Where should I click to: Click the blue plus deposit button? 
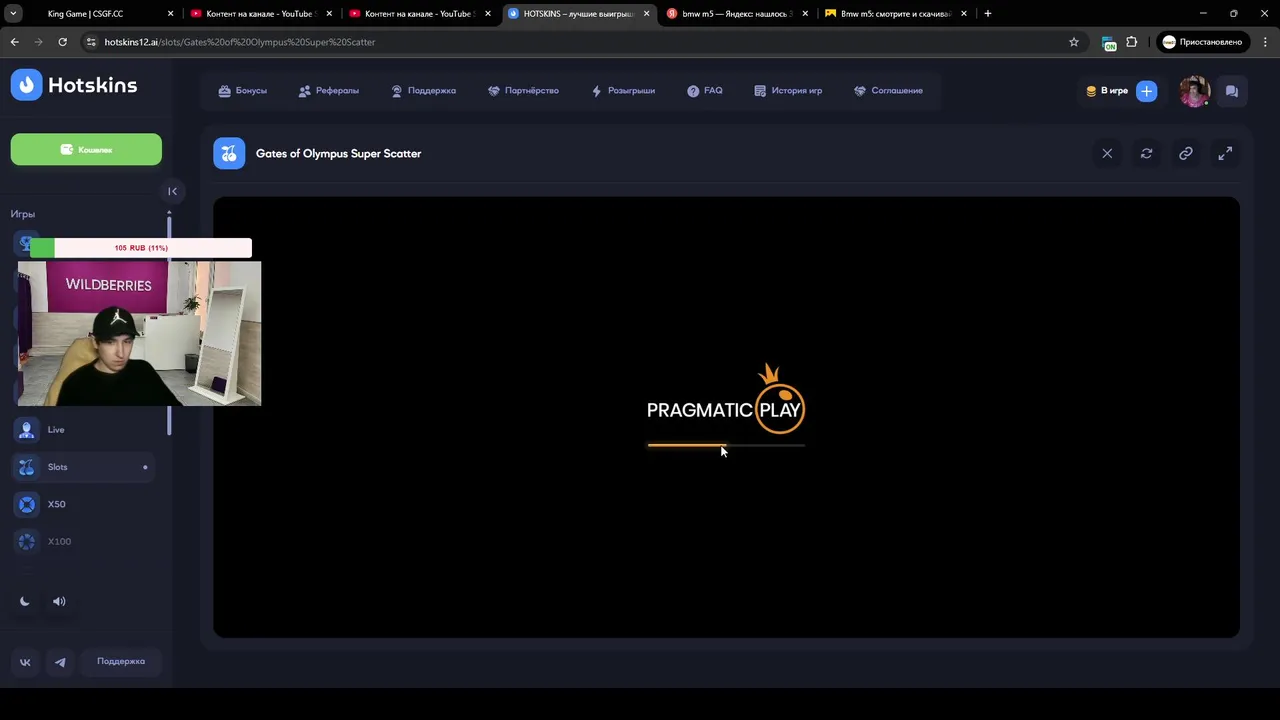(1146, 91)
